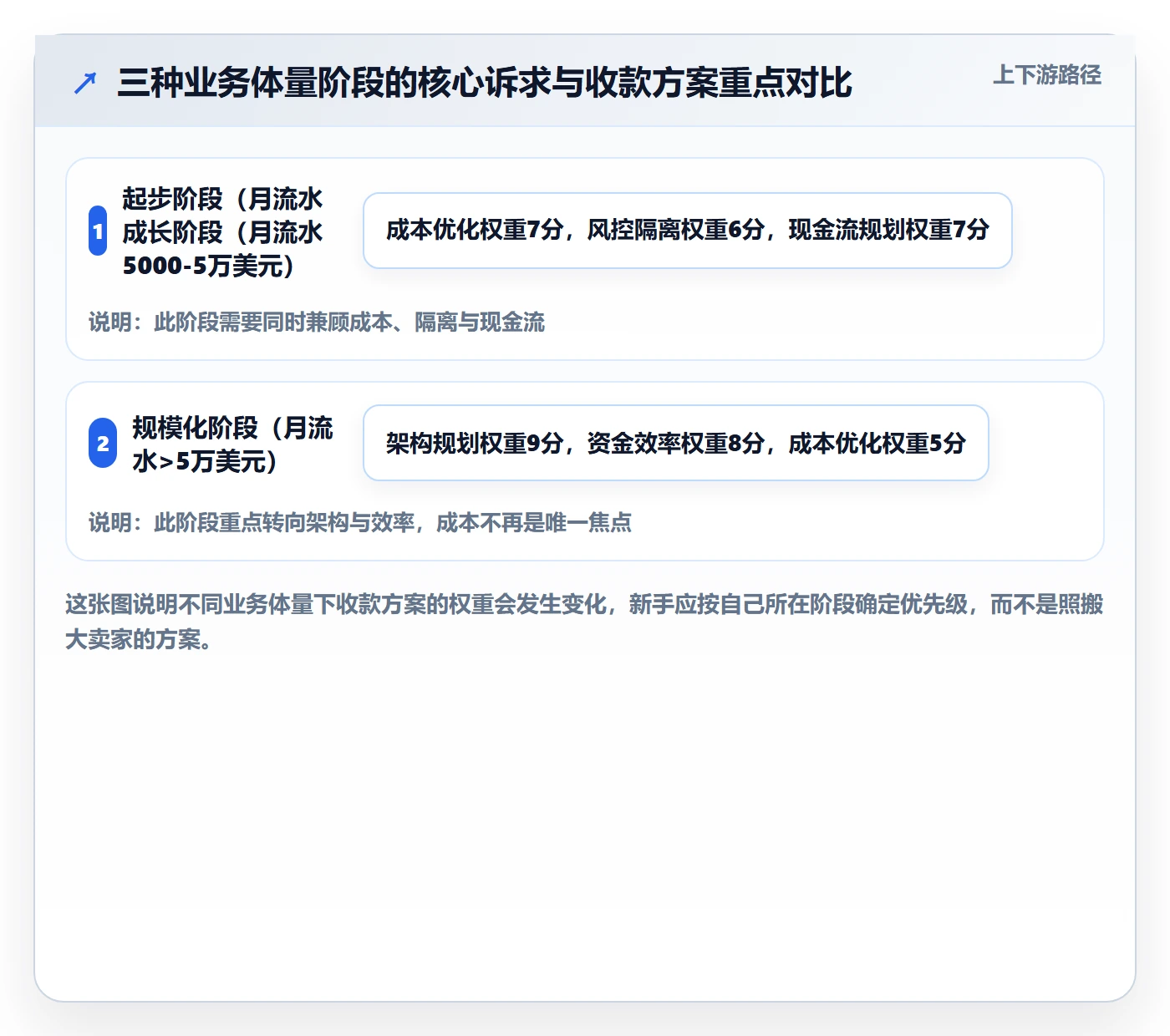Select the 规模化阶段（月流水>5万美元） heading

[233, 444]
